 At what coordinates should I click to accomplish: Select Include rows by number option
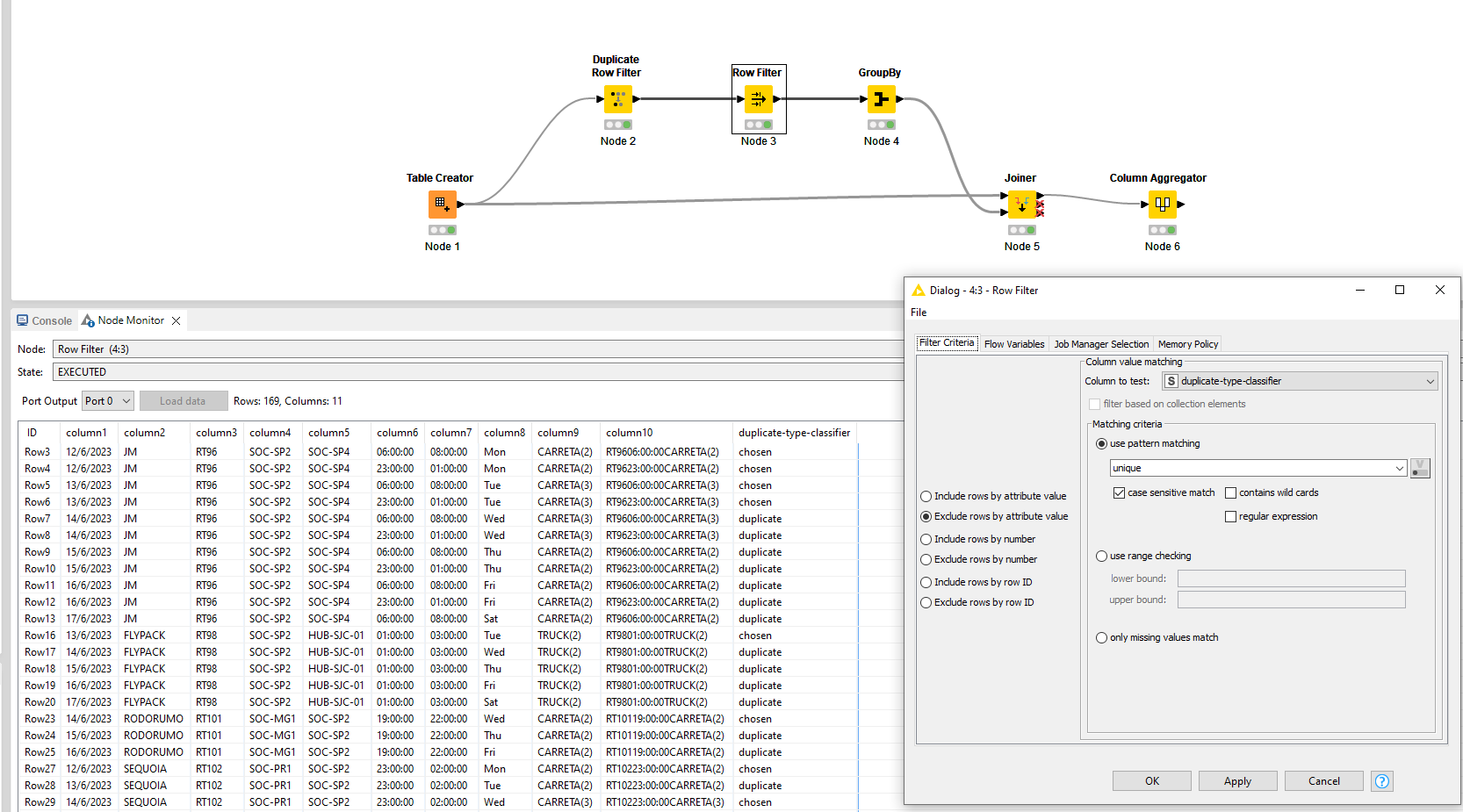(977, 539)
